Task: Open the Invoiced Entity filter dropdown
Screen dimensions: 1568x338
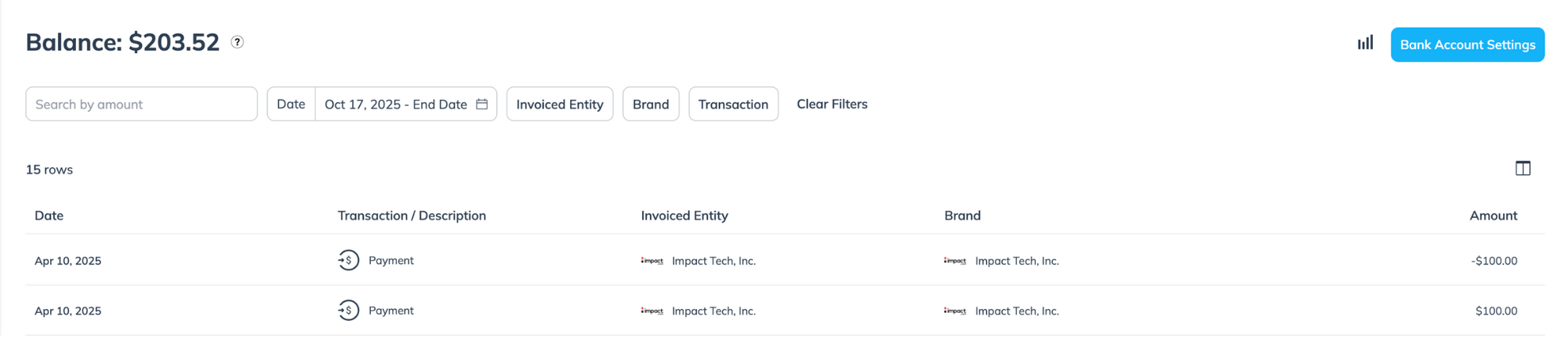Action: coord(560,104)
